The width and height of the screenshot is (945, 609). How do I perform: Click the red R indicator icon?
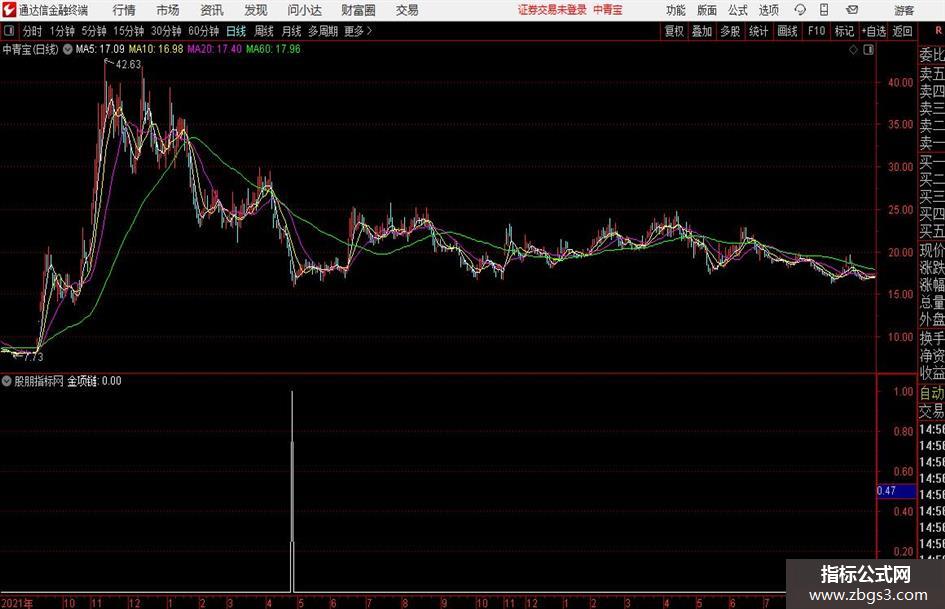[x=938, y=31]
